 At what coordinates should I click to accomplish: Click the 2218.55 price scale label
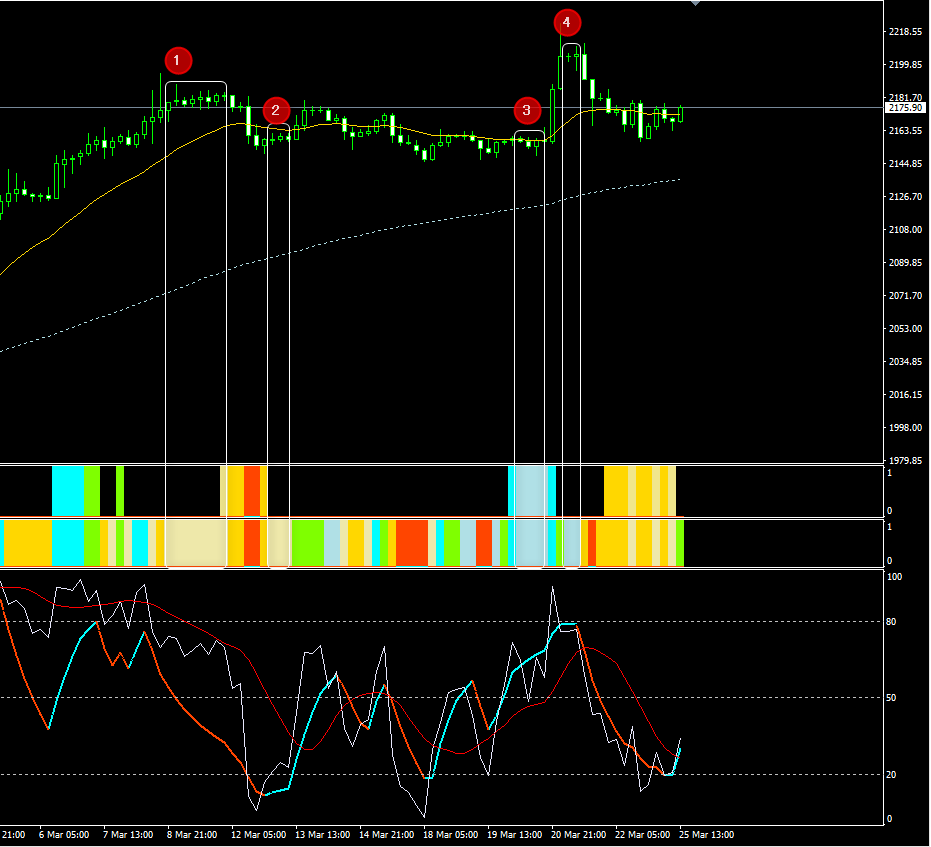(905, 31)
